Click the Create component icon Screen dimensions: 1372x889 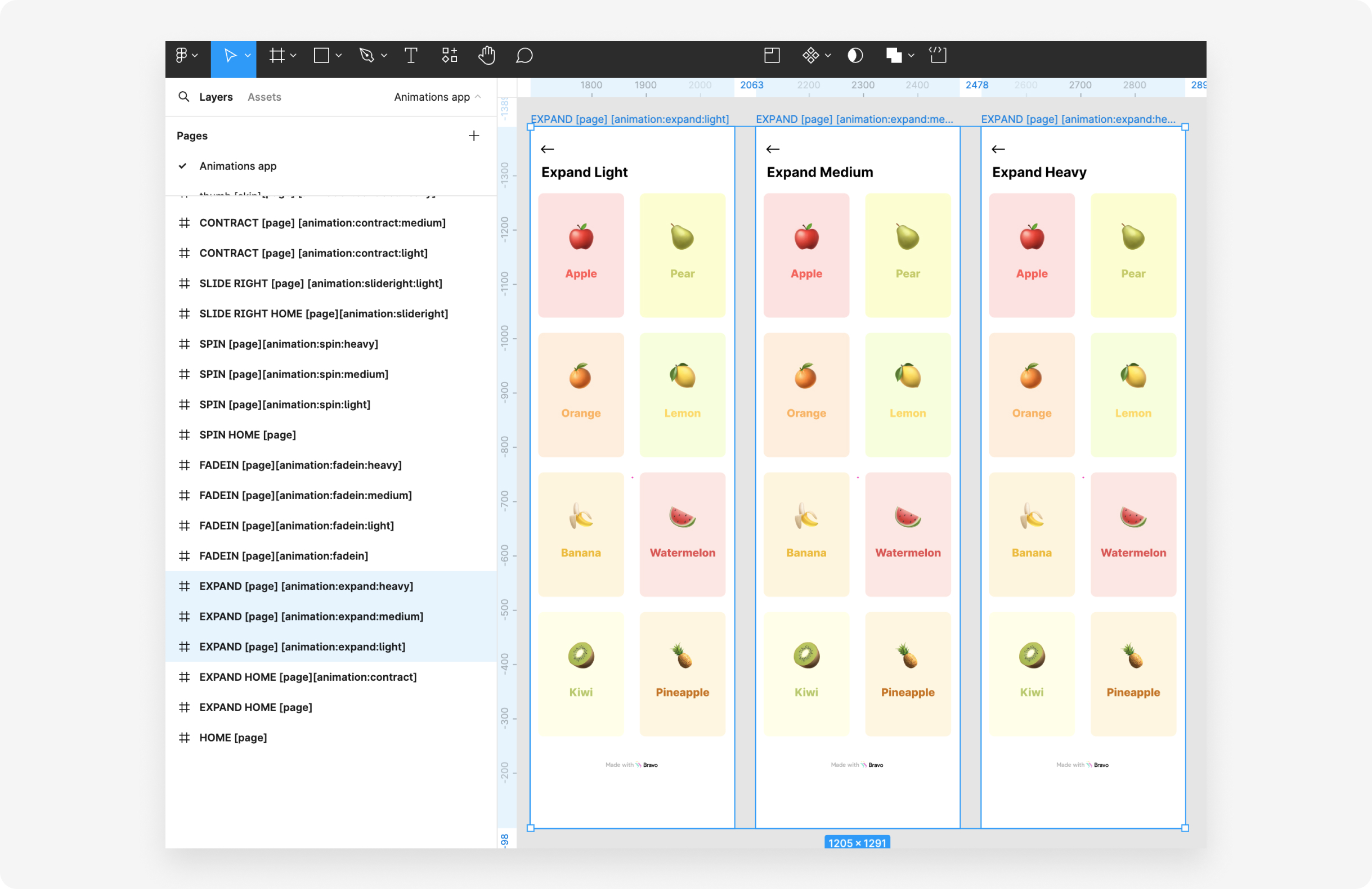(x=810, y=56)
